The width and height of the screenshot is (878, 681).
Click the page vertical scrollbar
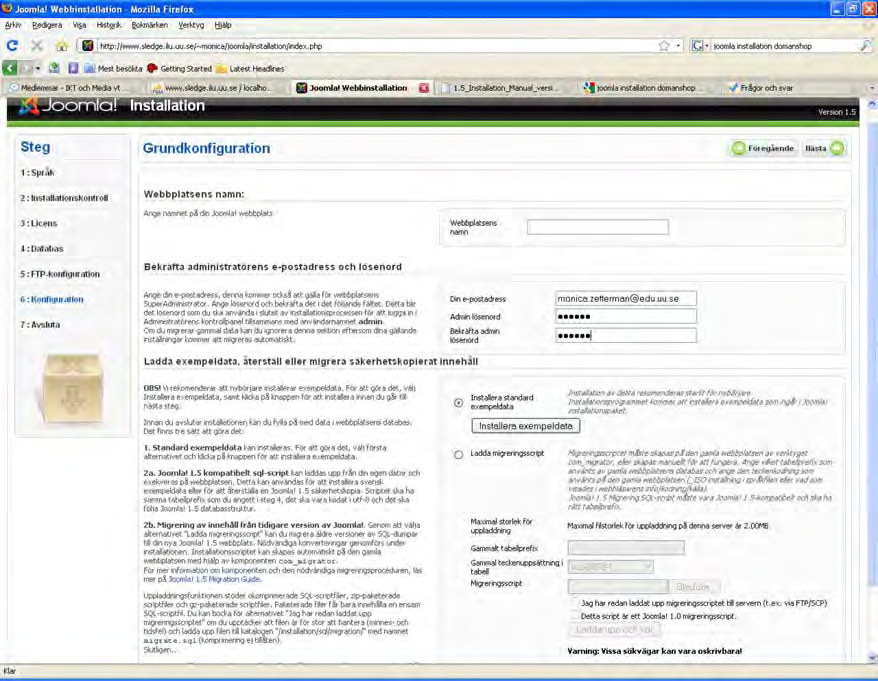pyautogui.click(x=872, y=381)
